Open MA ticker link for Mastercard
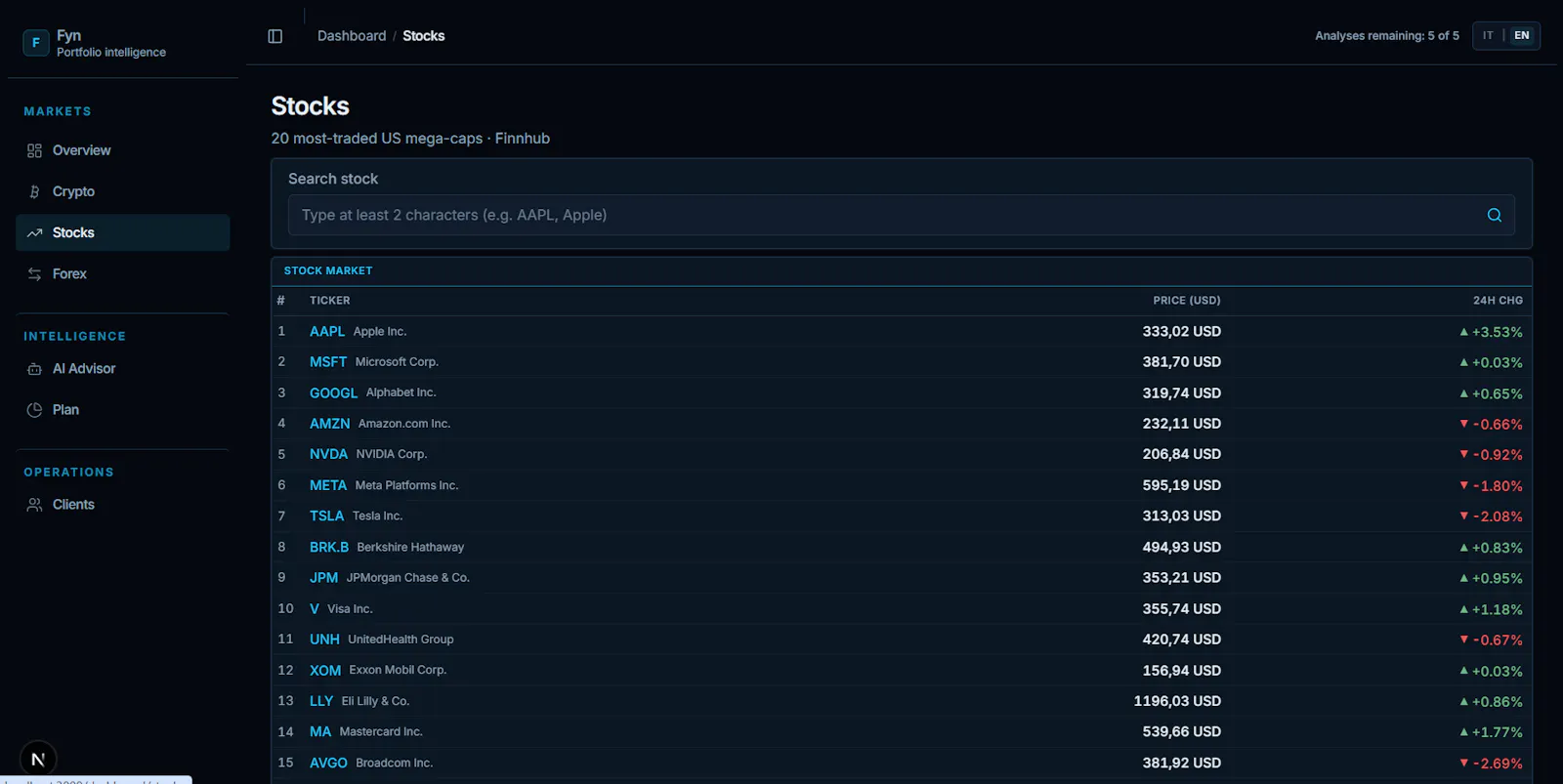The image size is (1563, 784). click(320, 732)
